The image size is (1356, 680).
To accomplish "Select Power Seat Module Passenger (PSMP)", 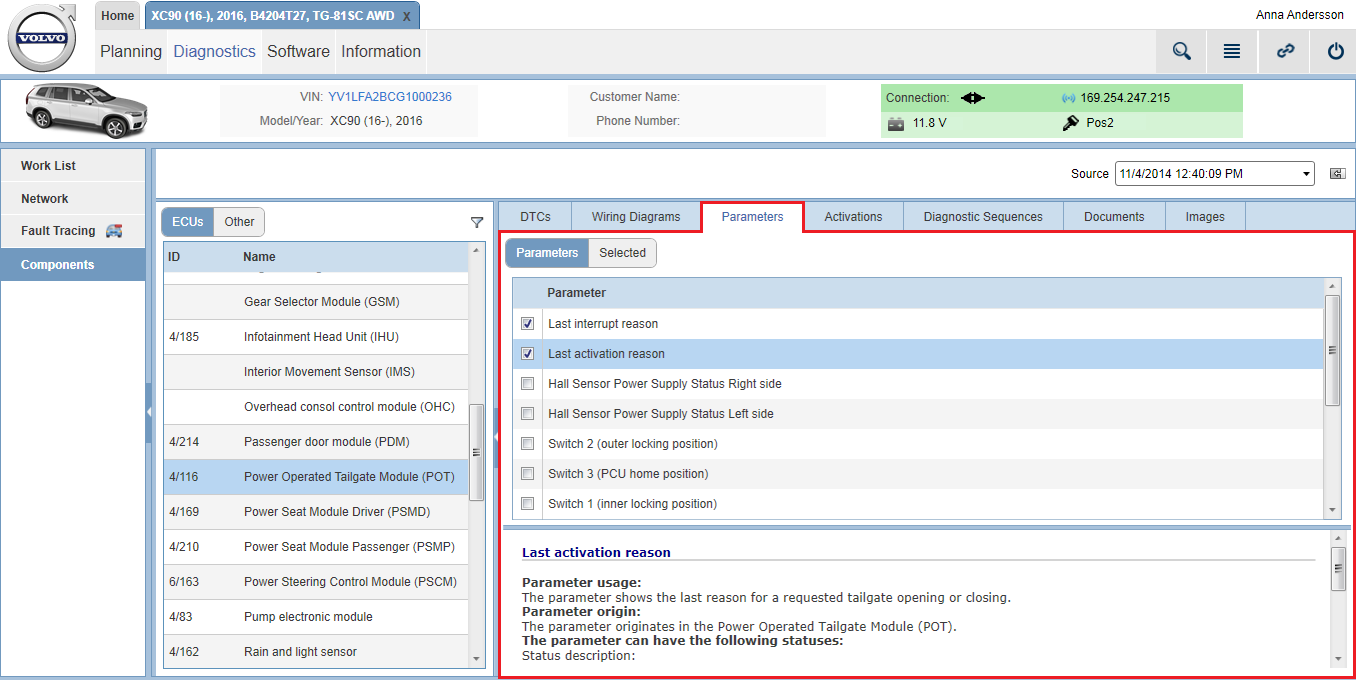I will 316,547.
